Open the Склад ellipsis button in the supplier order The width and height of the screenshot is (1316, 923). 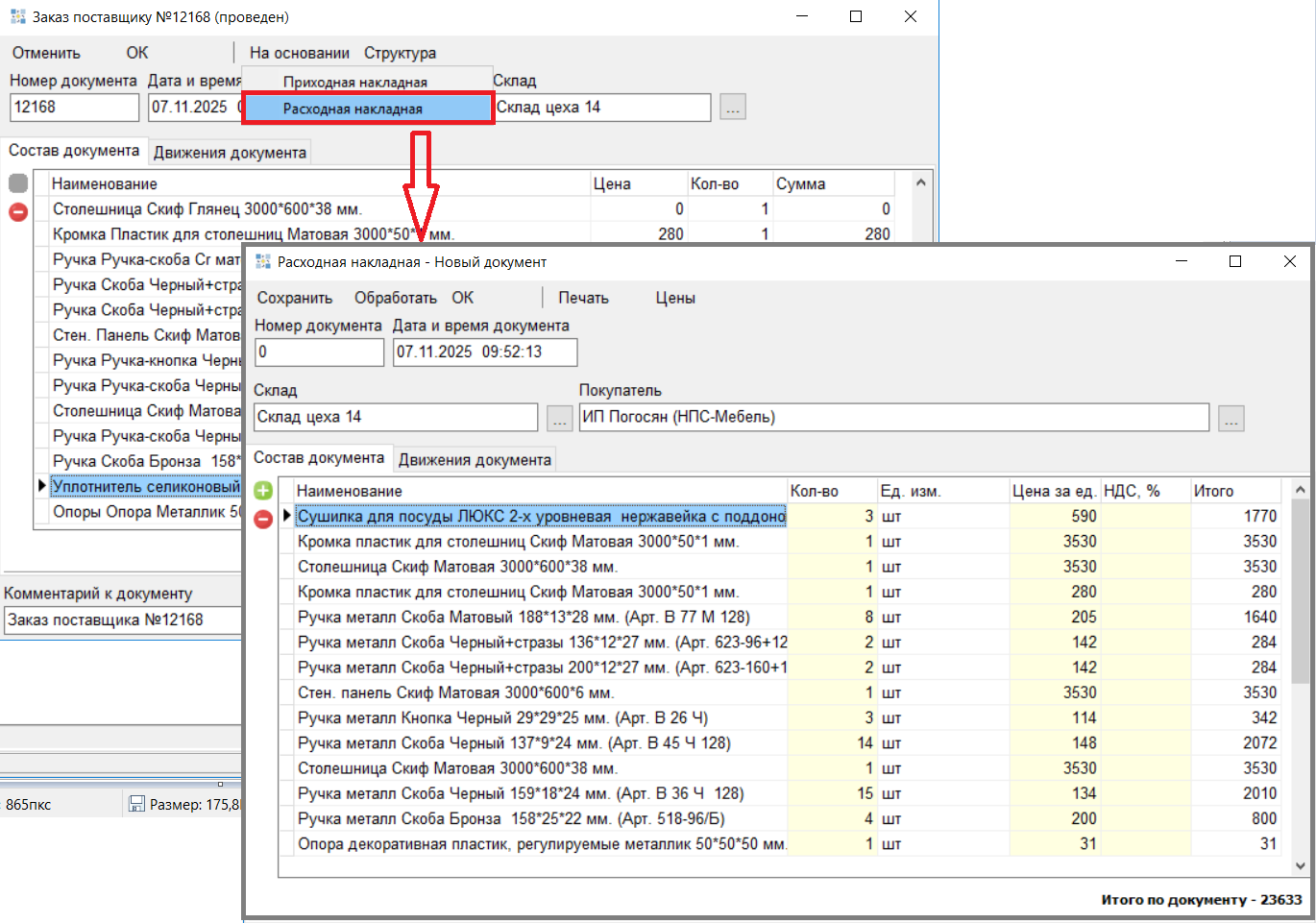coord(733,108)
